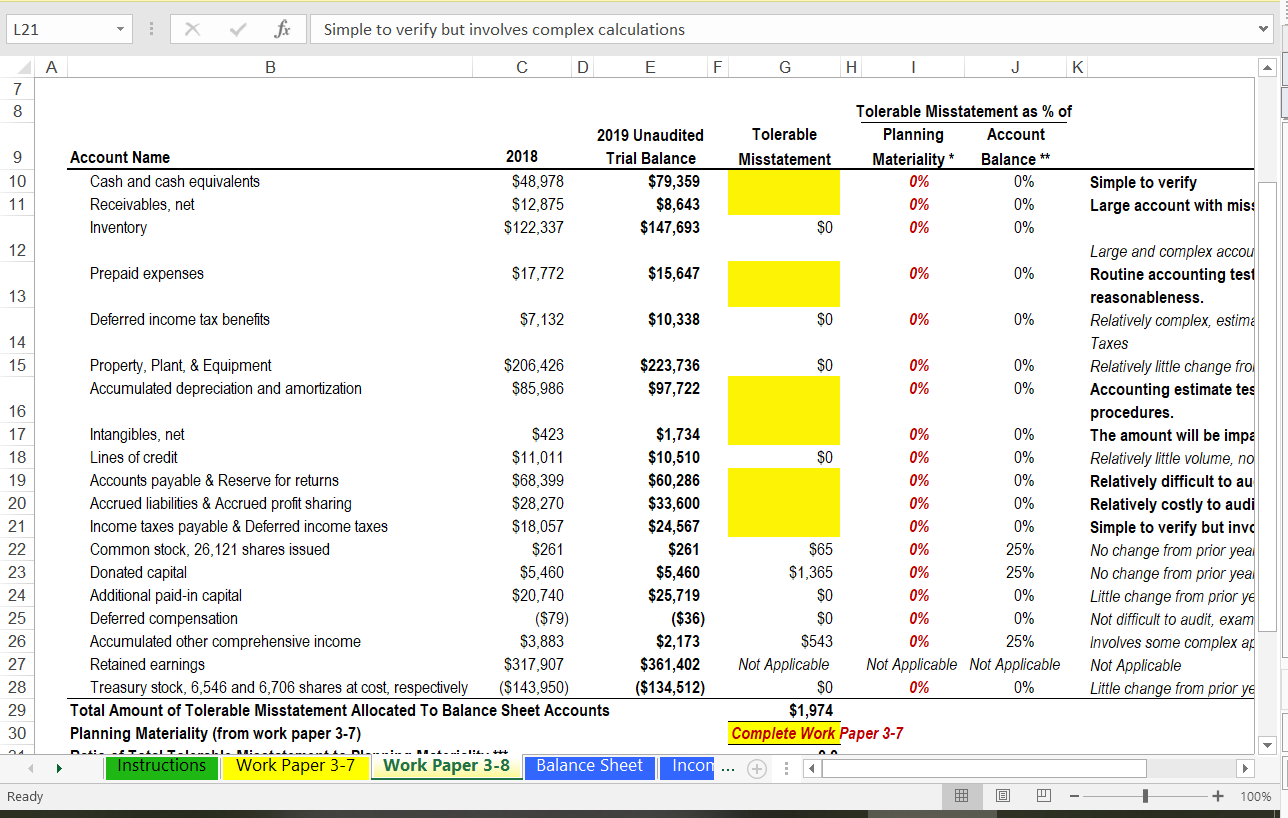Click the ($134,512) Treasury stock value
This screenshot has width=1288, height=818.
click(669, 687)
